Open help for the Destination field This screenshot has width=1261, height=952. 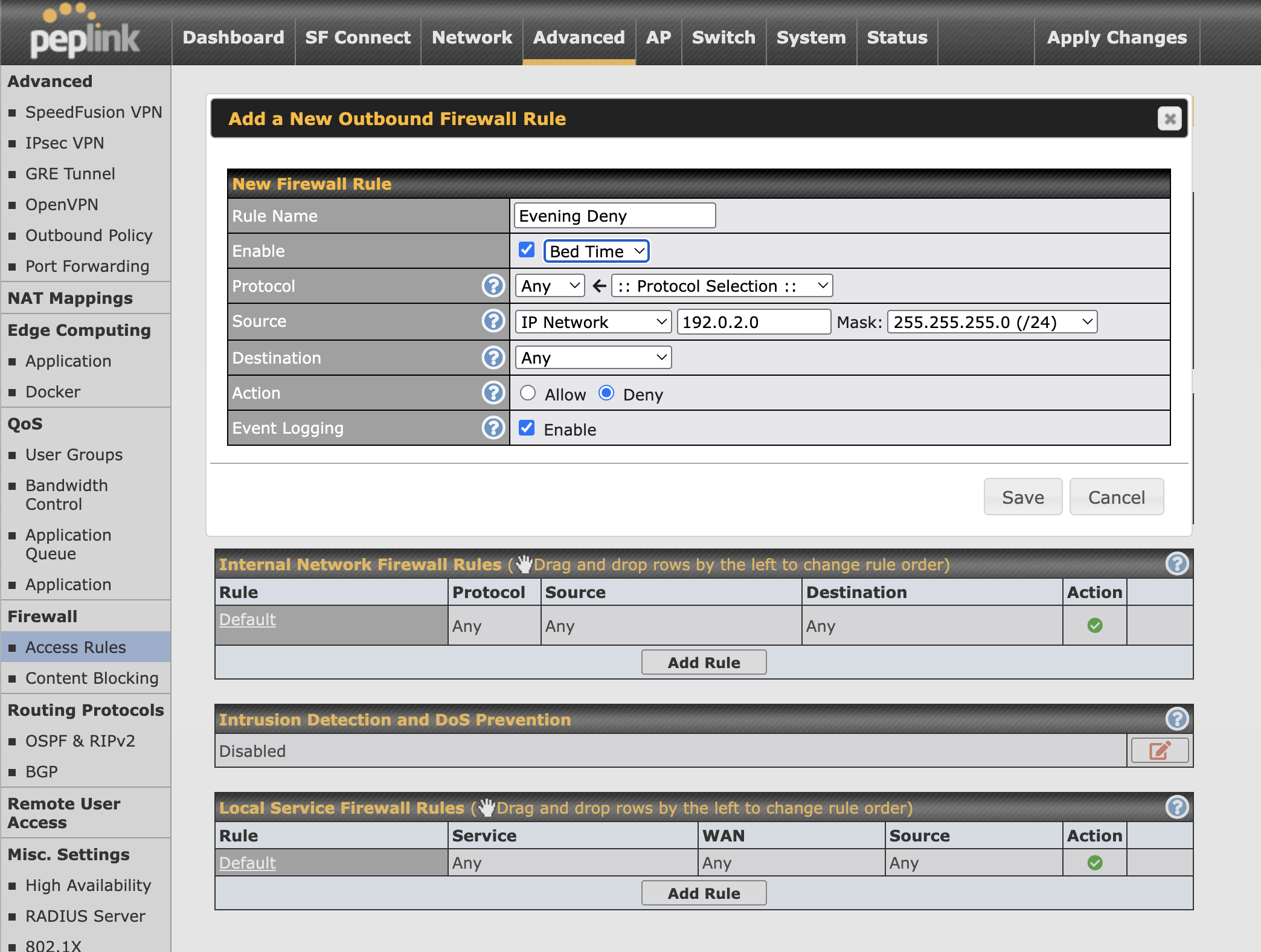[493, 358]
